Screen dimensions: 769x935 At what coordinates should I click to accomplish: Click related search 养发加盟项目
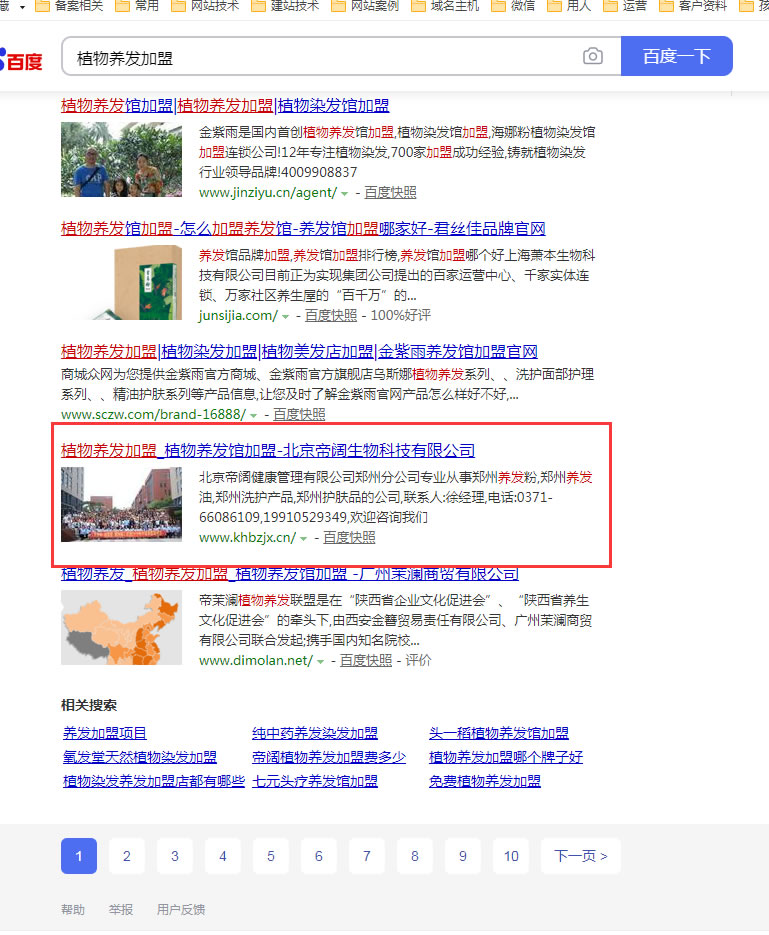[105, 733]
